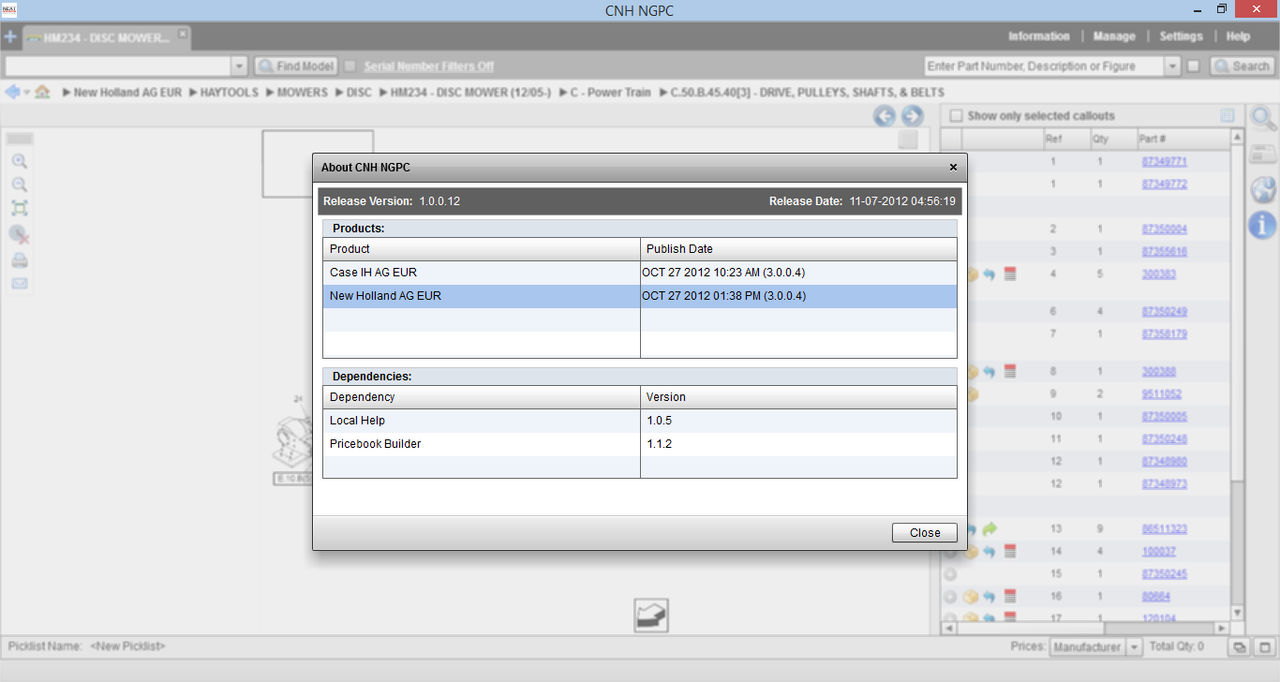
Task: Close the HM234 - DISC MOWER tab
Action: coord(183,33)
